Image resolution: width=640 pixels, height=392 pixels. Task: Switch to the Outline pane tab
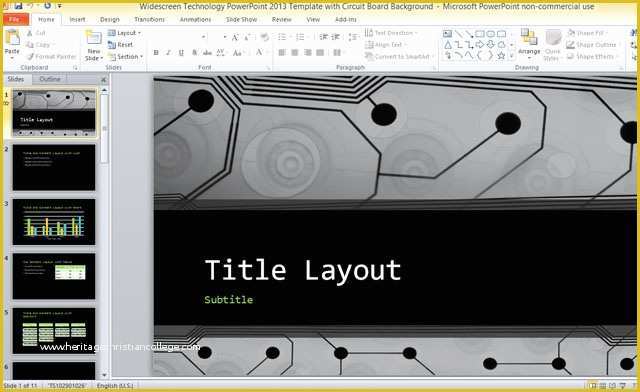pos(50,79)
